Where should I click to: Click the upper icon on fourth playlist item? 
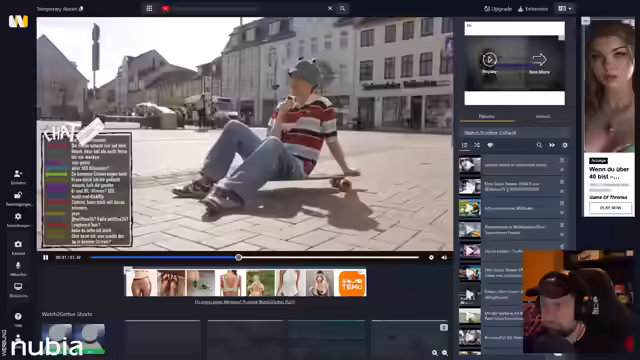pyautogui.click(x=562, y=225)
